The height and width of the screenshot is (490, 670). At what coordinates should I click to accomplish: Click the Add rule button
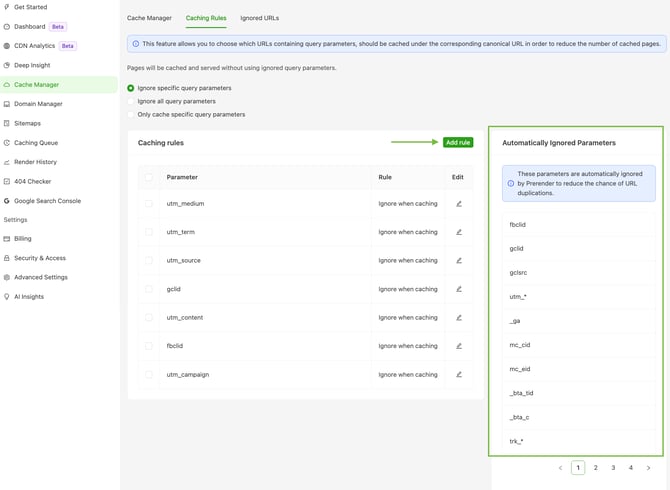pos(458,142)
